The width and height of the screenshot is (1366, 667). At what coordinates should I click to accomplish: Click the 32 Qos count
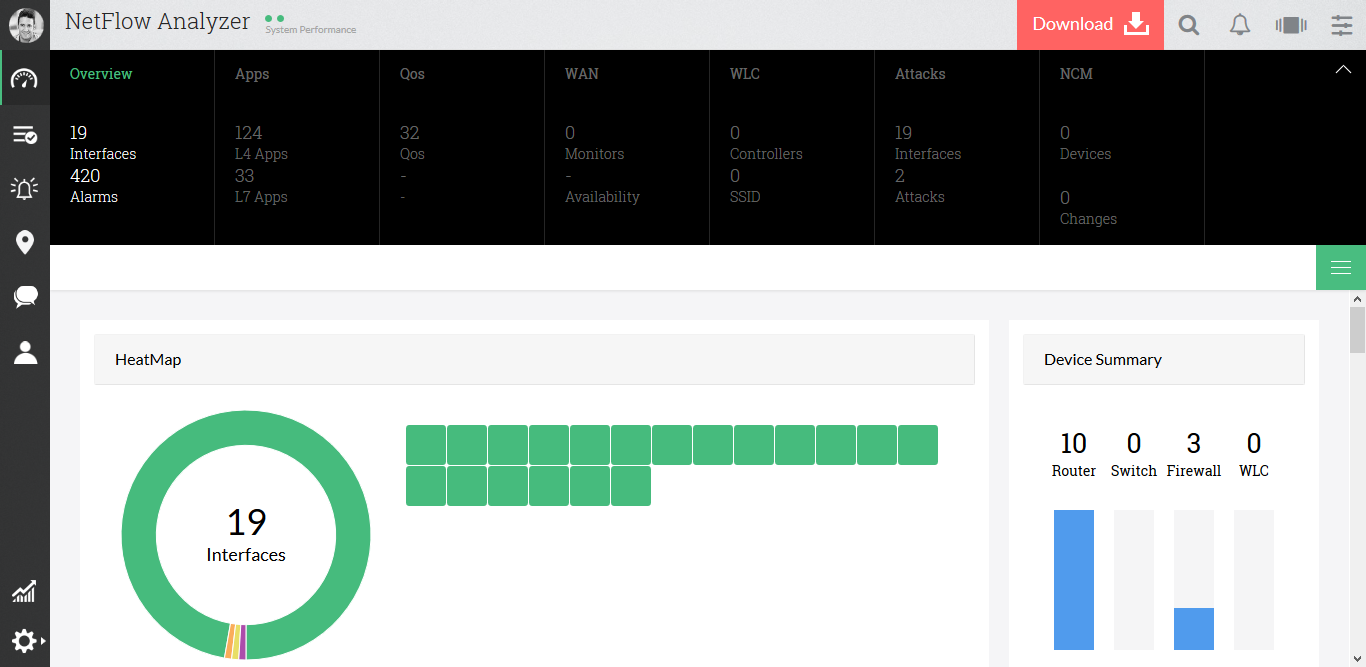[x=412, y=143]
